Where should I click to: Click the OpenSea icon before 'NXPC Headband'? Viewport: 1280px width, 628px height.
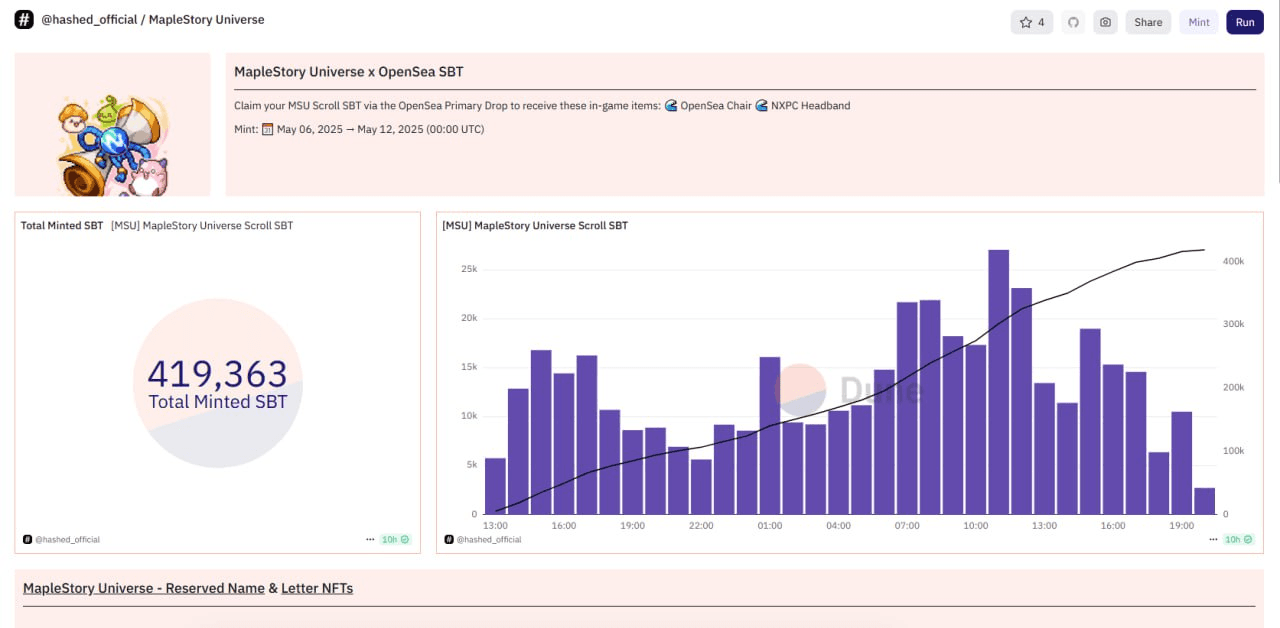point(762,105)
